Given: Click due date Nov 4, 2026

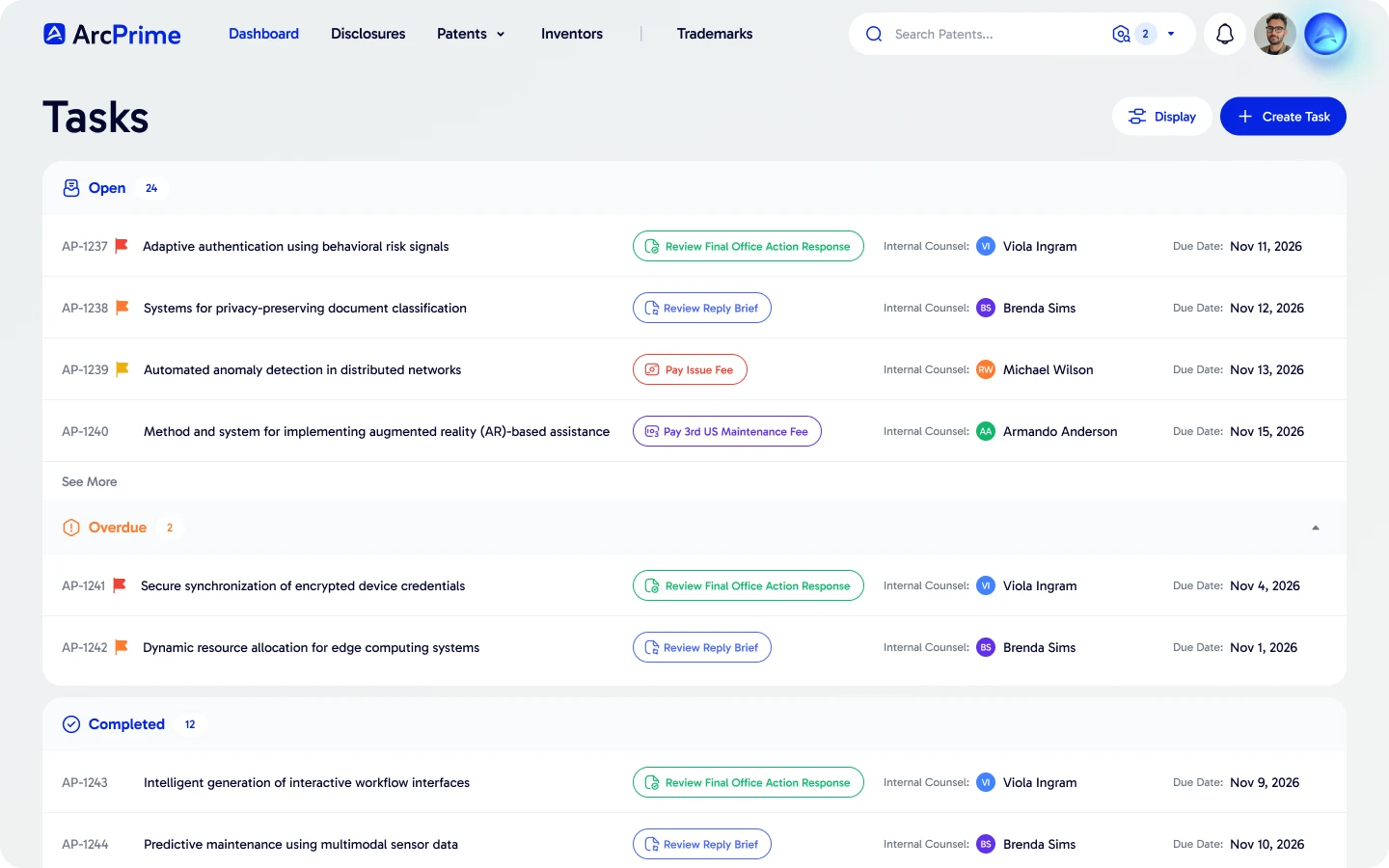Looking at the screenshot, I should pos(1265,585).
